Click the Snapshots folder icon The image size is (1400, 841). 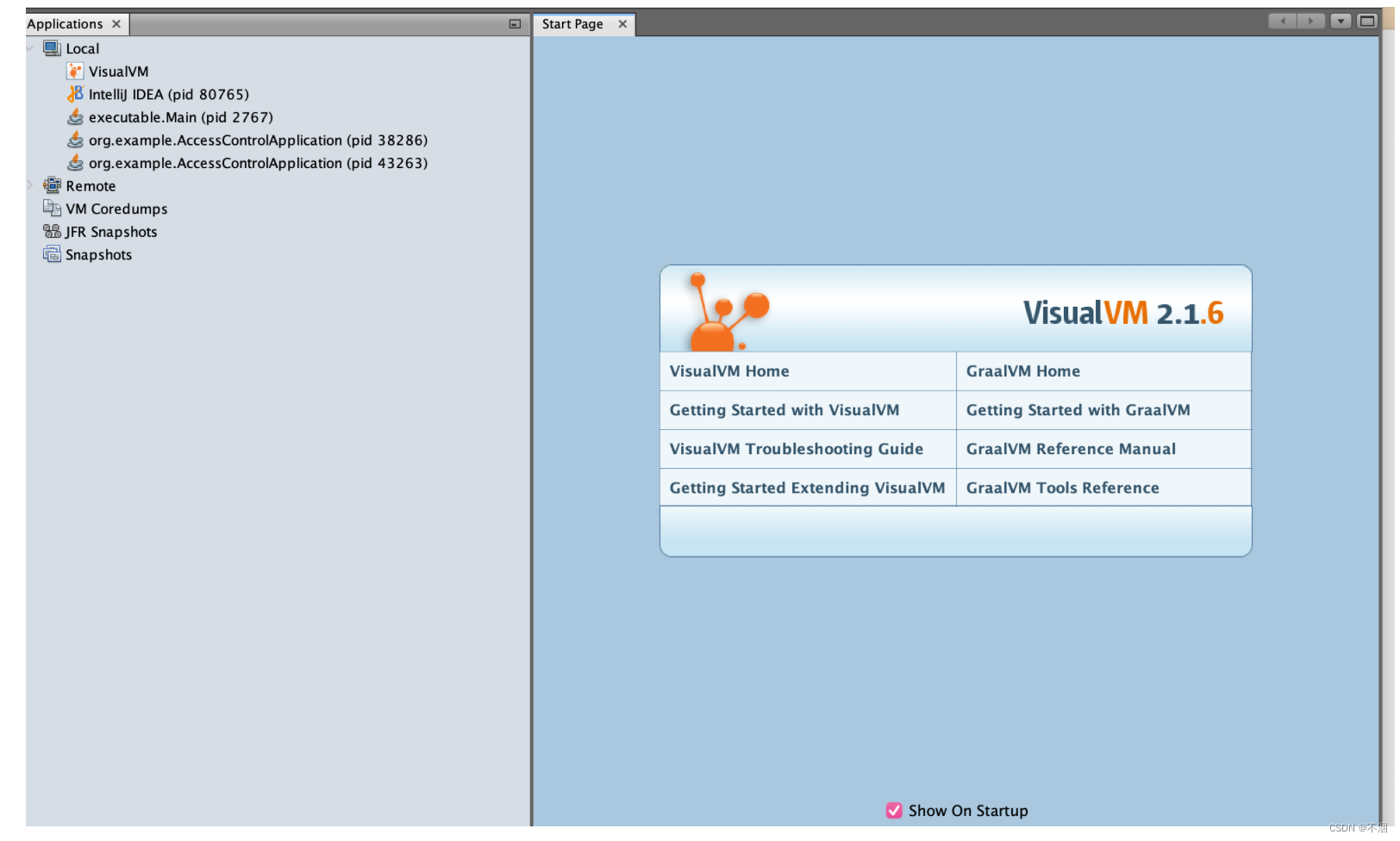[x=52, y=254]
